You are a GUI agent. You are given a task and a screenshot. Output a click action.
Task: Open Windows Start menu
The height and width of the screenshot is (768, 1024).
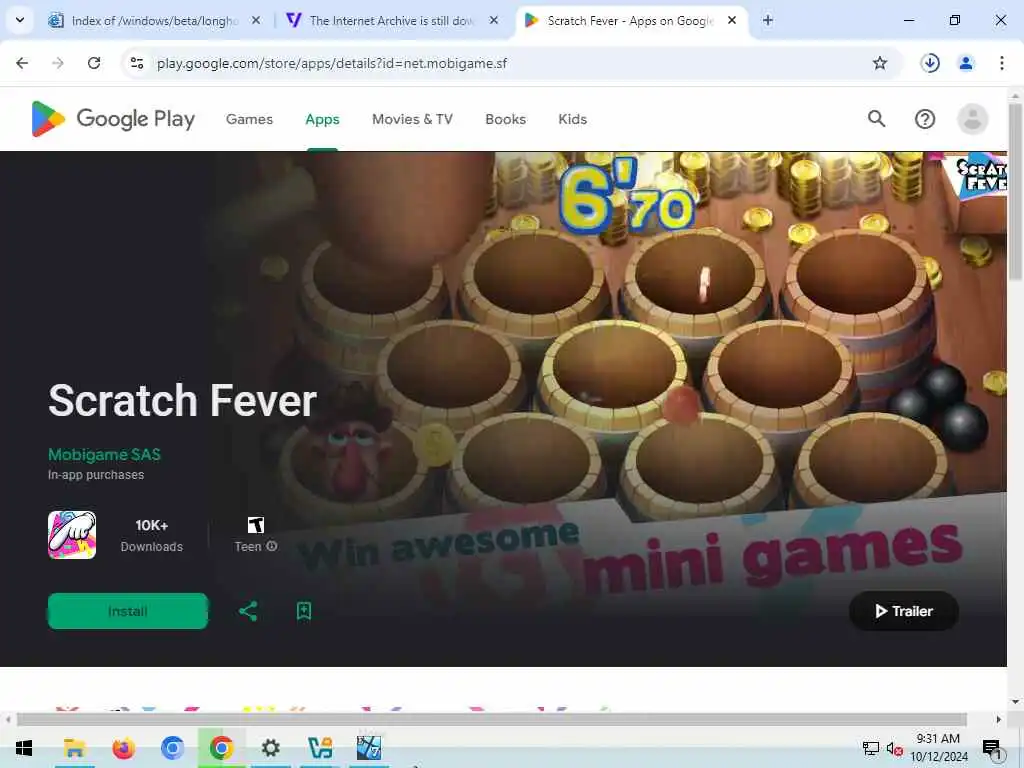point(24,748)
